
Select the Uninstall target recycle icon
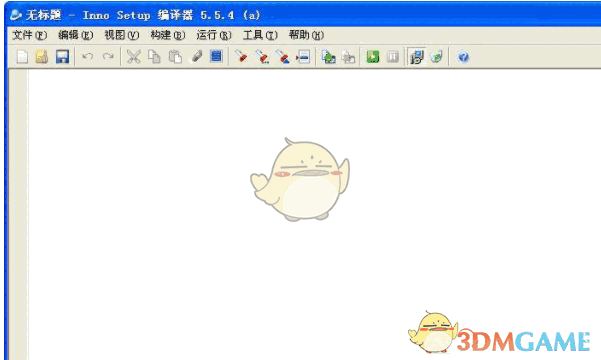[x=437, y=57]
